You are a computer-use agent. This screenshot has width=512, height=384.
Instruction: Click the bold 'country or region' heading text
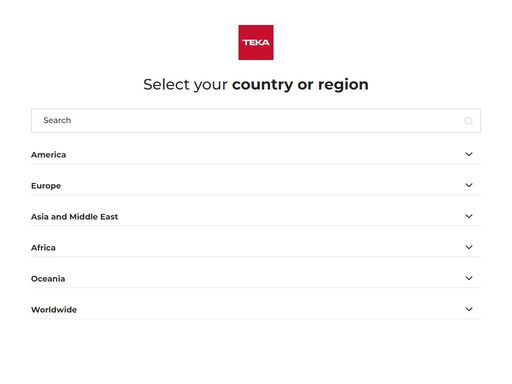coord(300,85)
